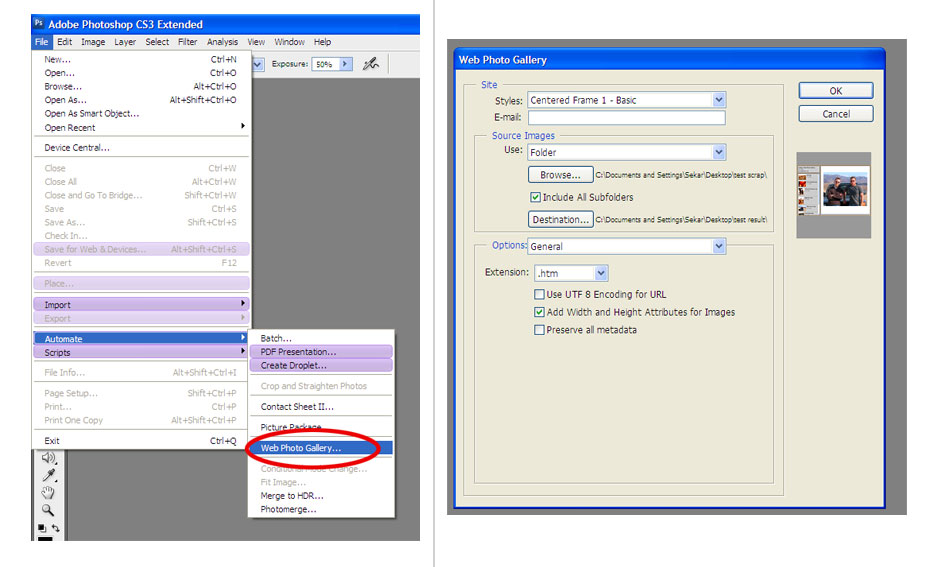Open the Exposure slider arrow next to 50%

(345, 64)
